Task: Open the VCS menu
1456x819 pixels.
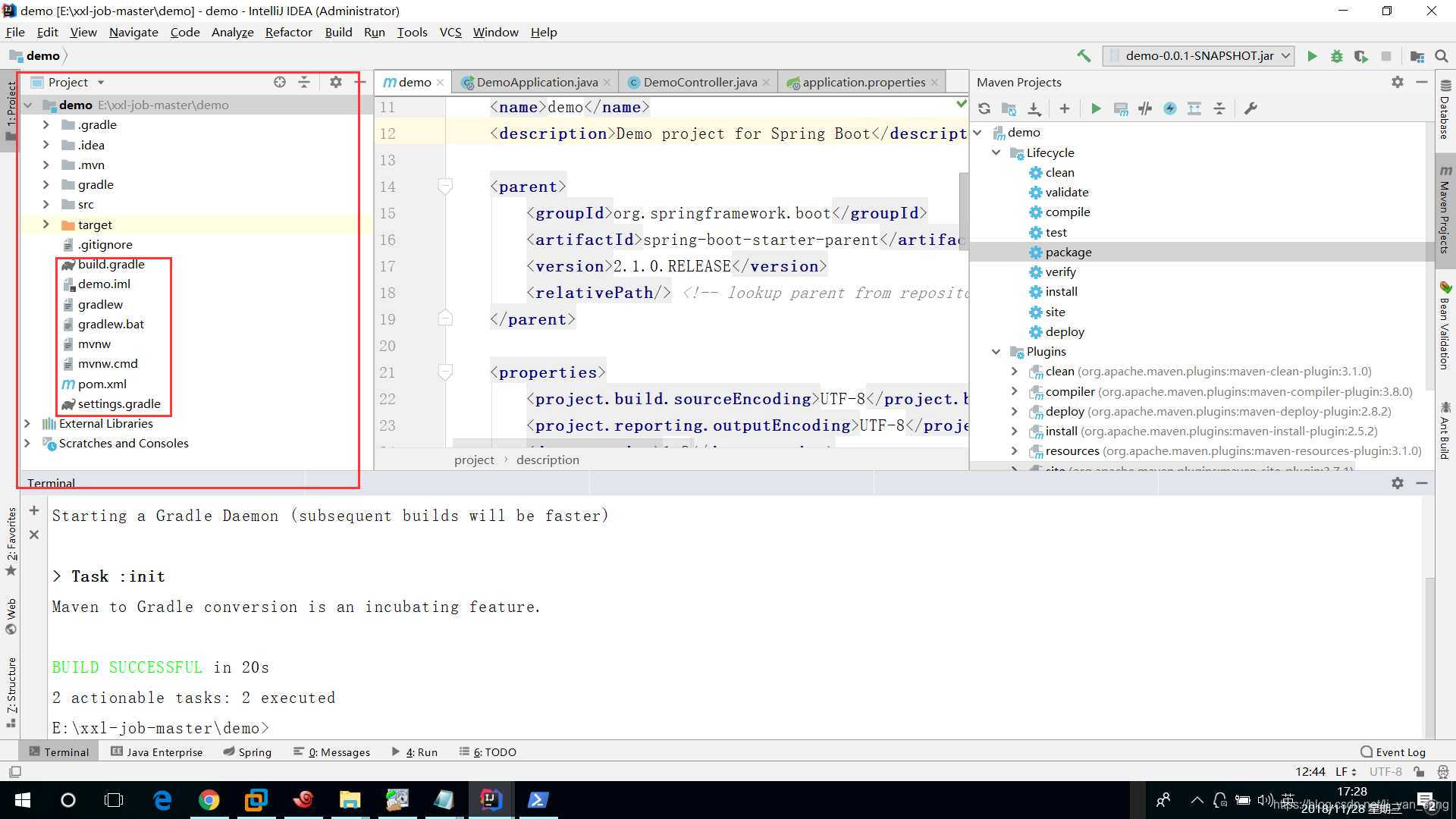Action: pos(450,32)
